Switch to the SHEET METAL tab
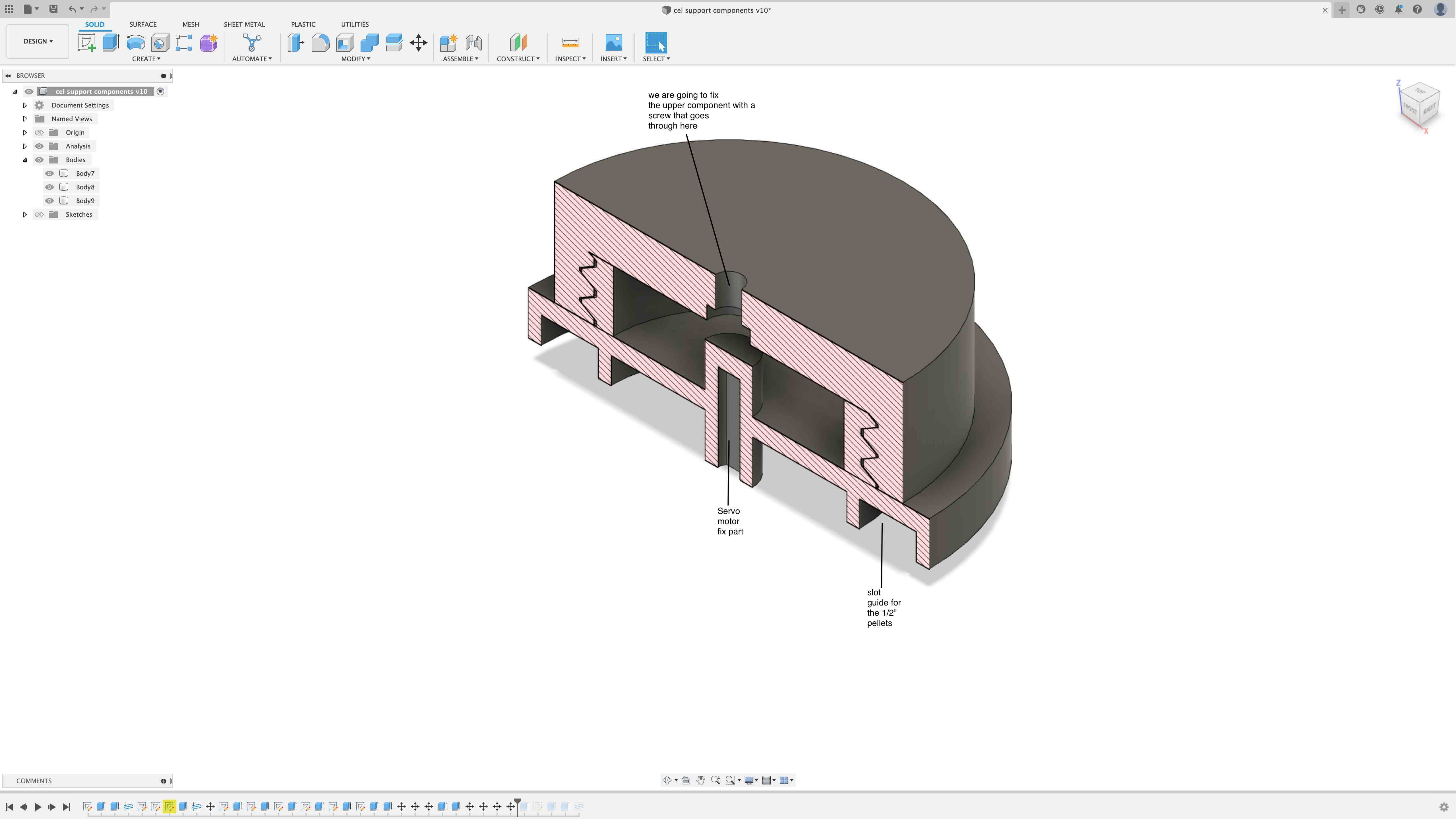 [x=244, y=24]
